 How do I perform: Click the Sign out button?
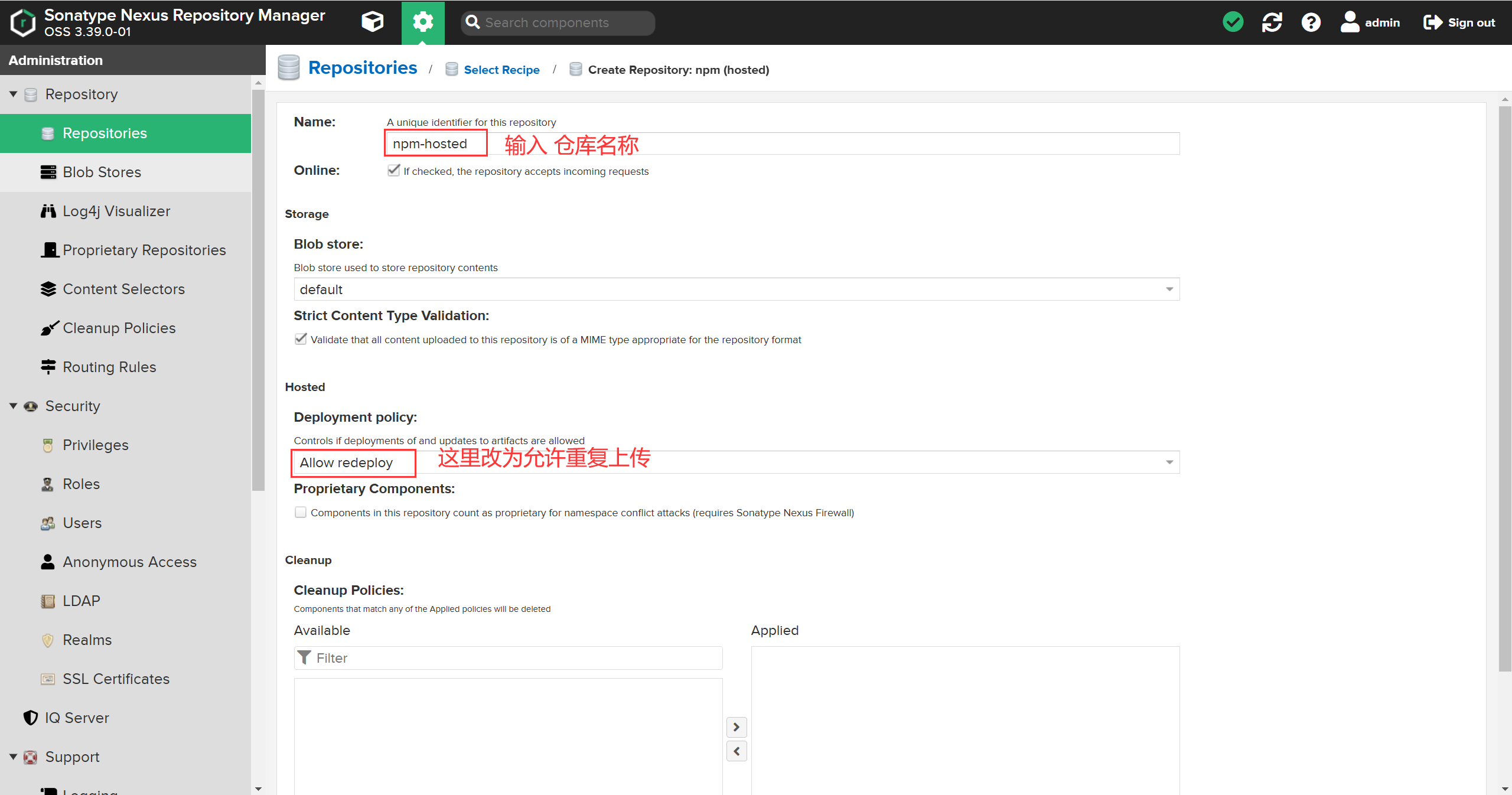pos(1459,22)
